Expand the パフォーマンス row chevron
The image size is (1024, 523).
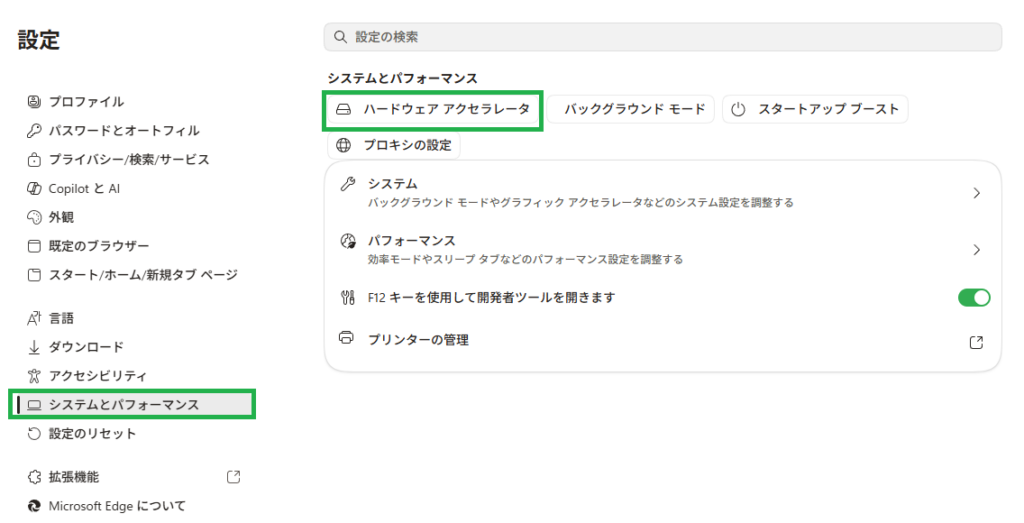click(976, 250)
